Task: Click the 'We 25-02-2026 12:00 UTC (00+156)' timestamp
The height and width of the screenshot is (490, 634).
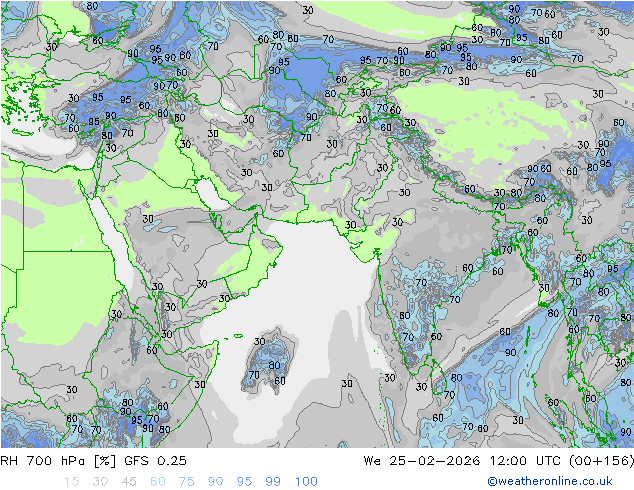Action: point(499,460)
